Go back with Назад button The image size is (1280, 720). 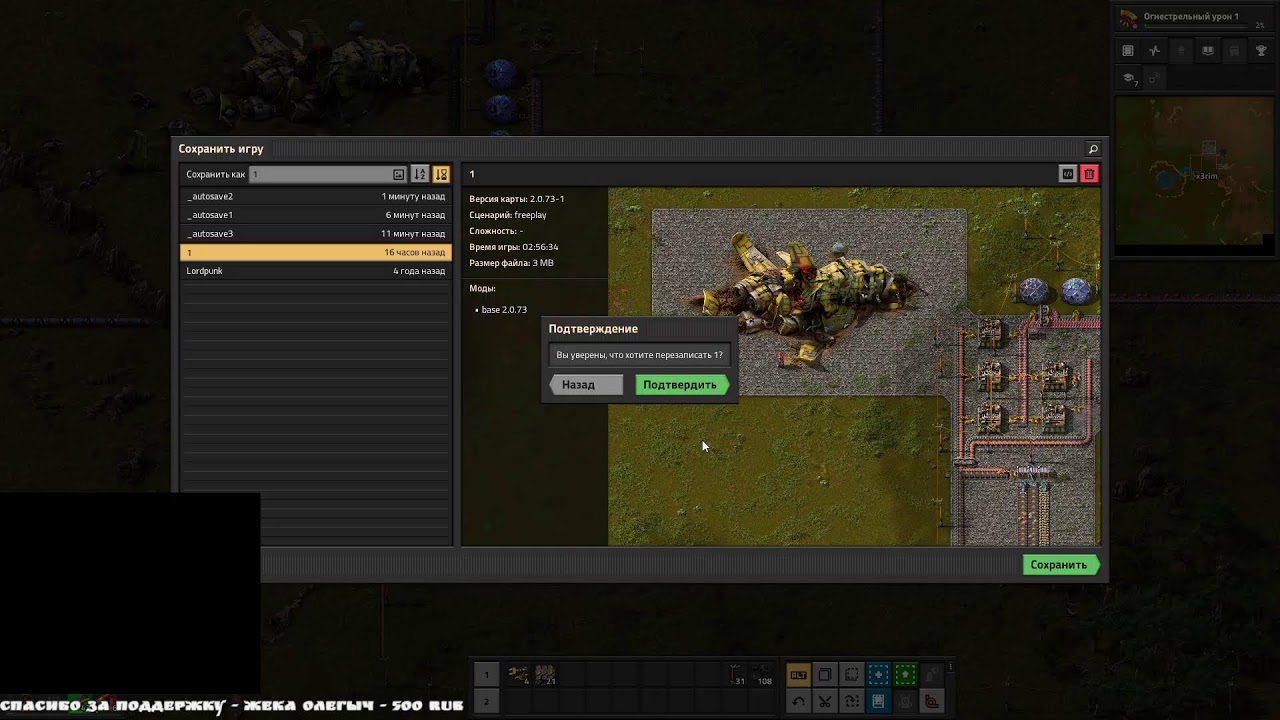(x=586, y=385)
